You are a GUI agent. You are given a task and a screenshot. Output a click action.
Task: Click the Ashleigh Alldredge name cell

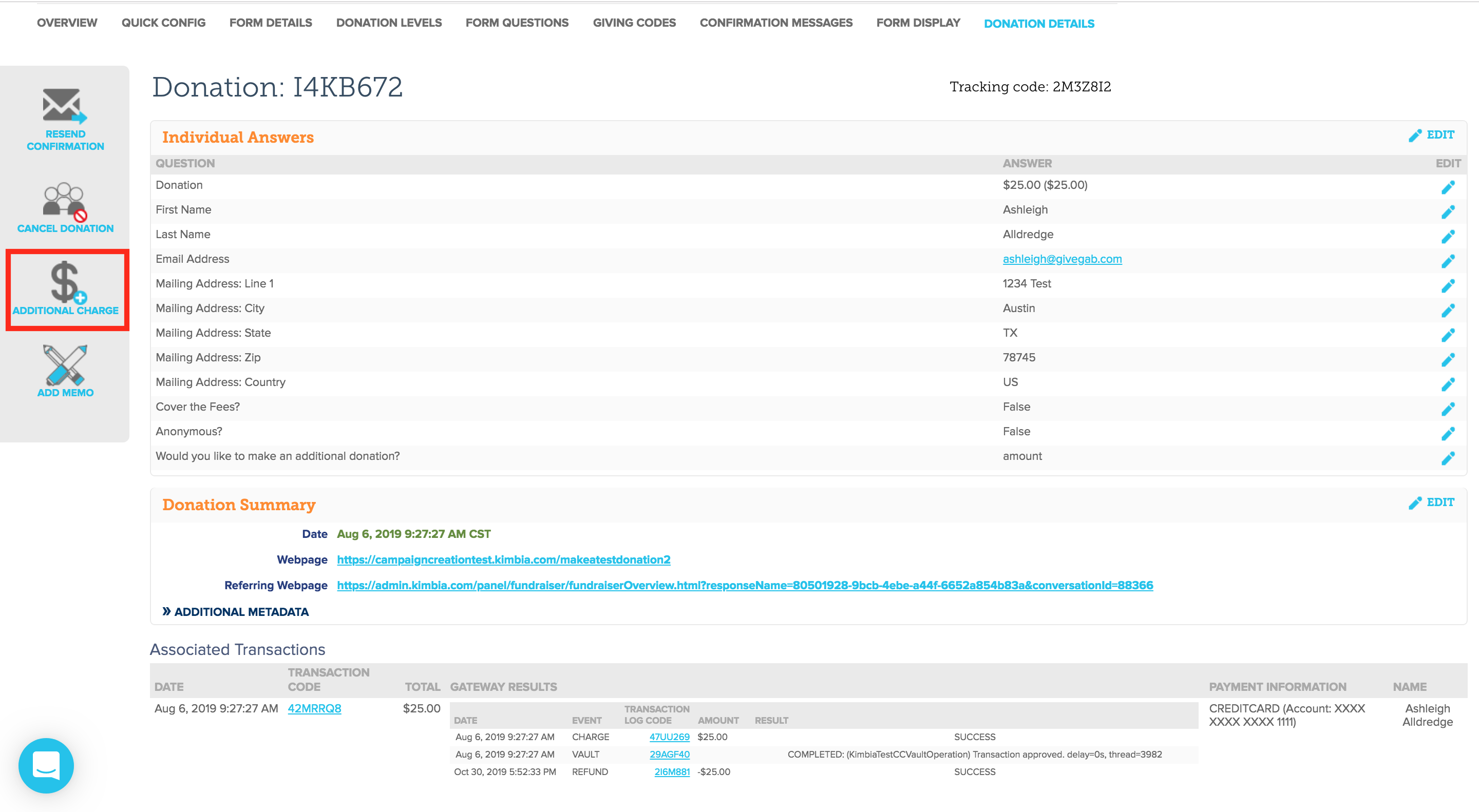[x=1427, y=715]
